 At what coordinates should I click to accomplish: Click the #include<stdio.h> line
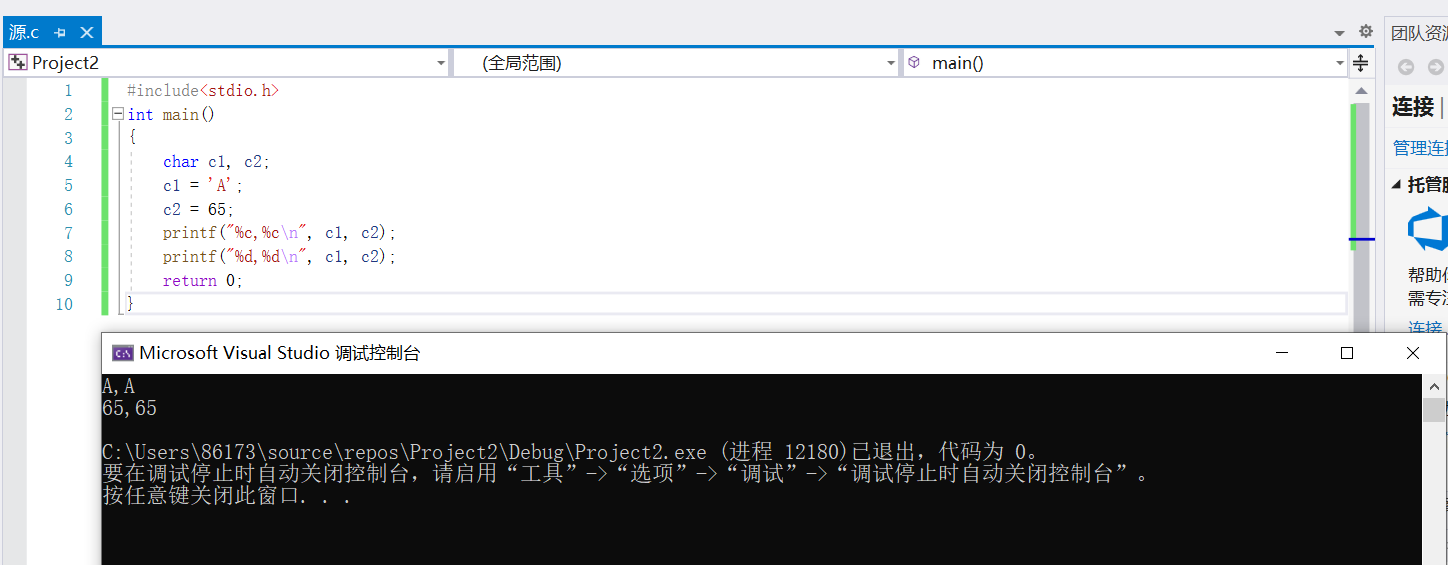click(203, 90)
